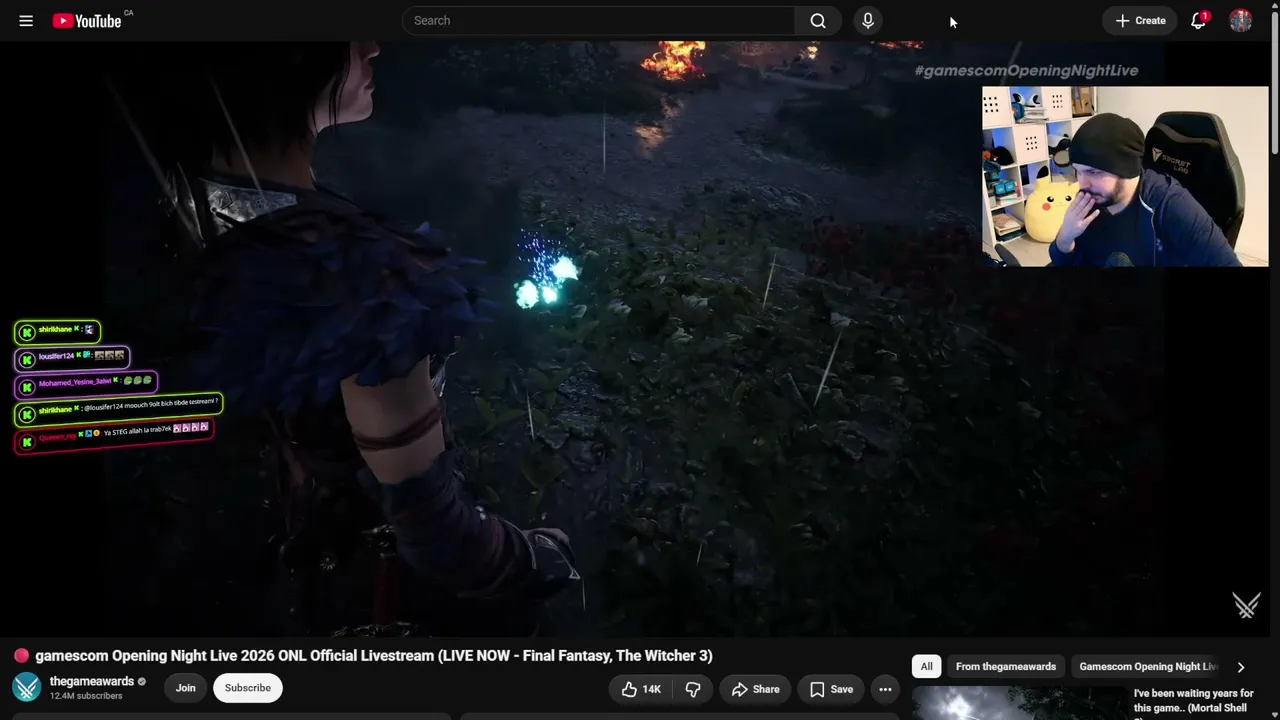The image size is (1280, 720).
Task: Select the From thegameawards chip
Action: click(x=1006, y=667)
